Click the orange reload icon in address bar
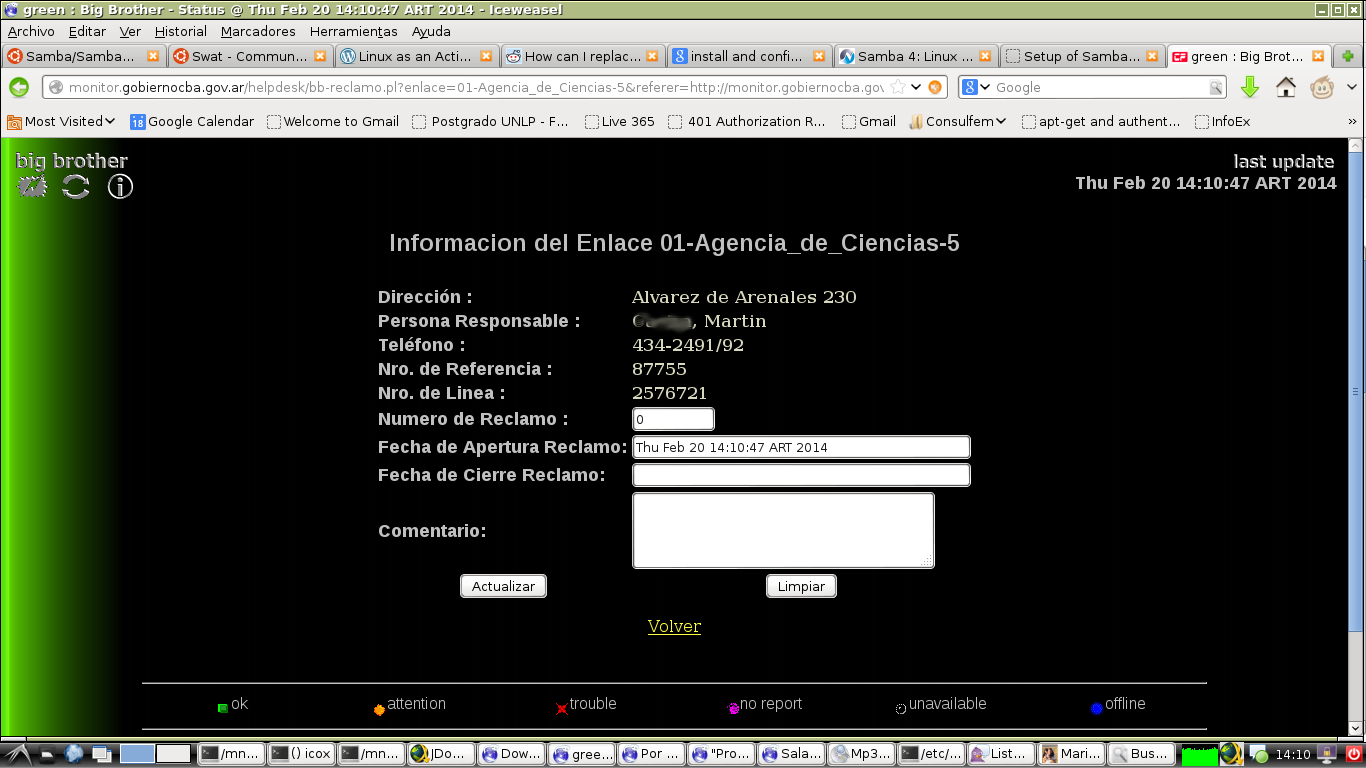Screen dimensions: 1366x768 click(x=935, y=87)
